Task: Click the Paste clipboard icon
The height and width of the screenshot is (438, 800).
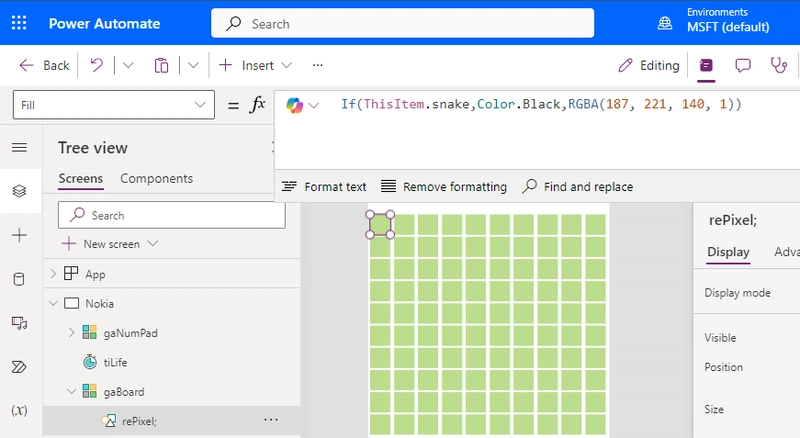Action: pyautogui.click(x=161, y=65)
